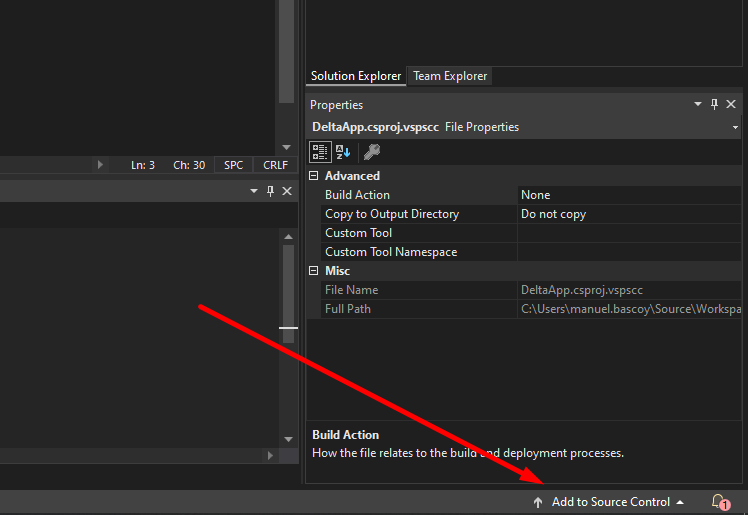Switch to the Team Explorer tab
Image resolution: width=748 pixels, height=515 pixels.
point(450,76)
